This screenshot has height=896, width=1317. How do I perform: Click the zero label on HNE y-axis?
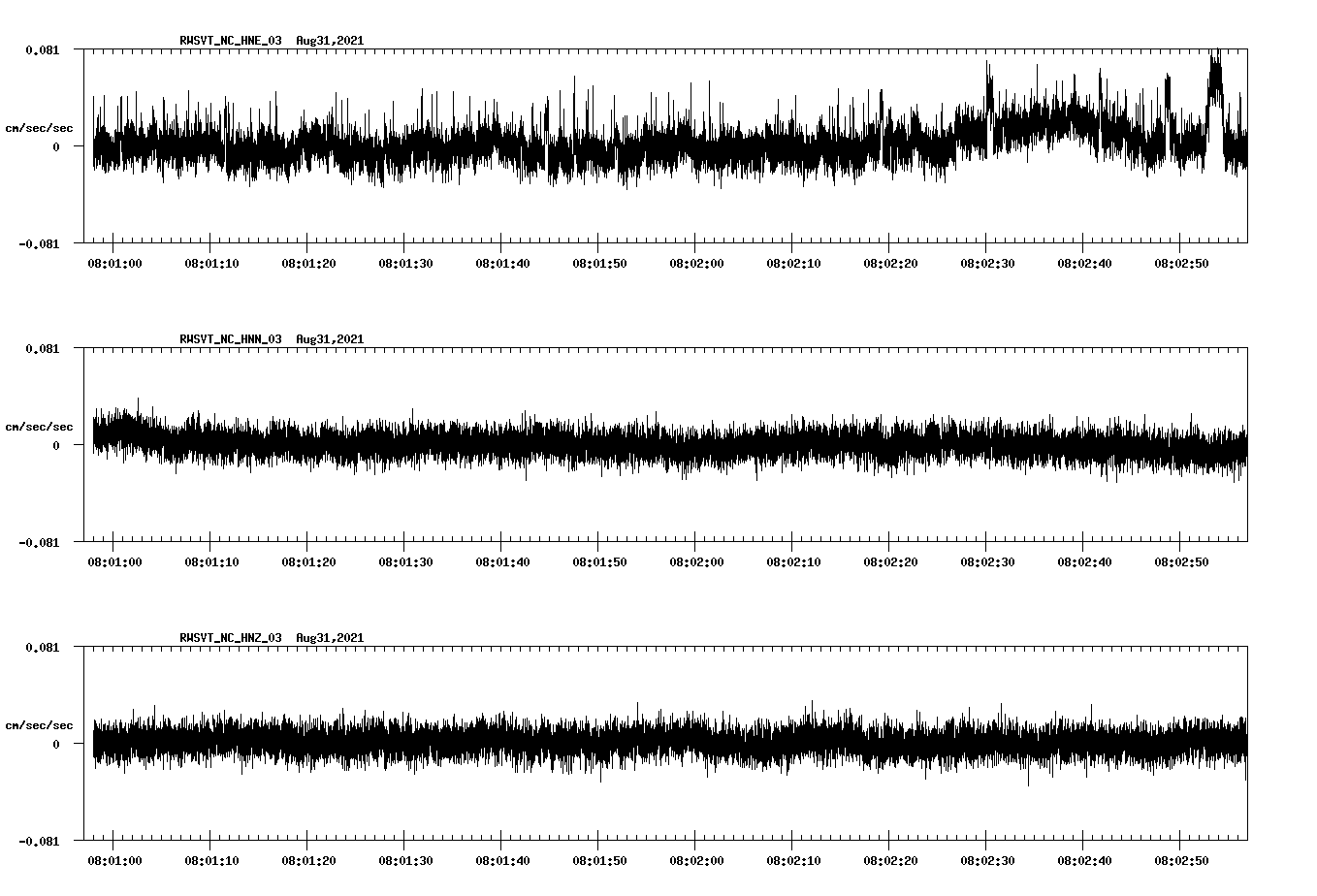56,146
